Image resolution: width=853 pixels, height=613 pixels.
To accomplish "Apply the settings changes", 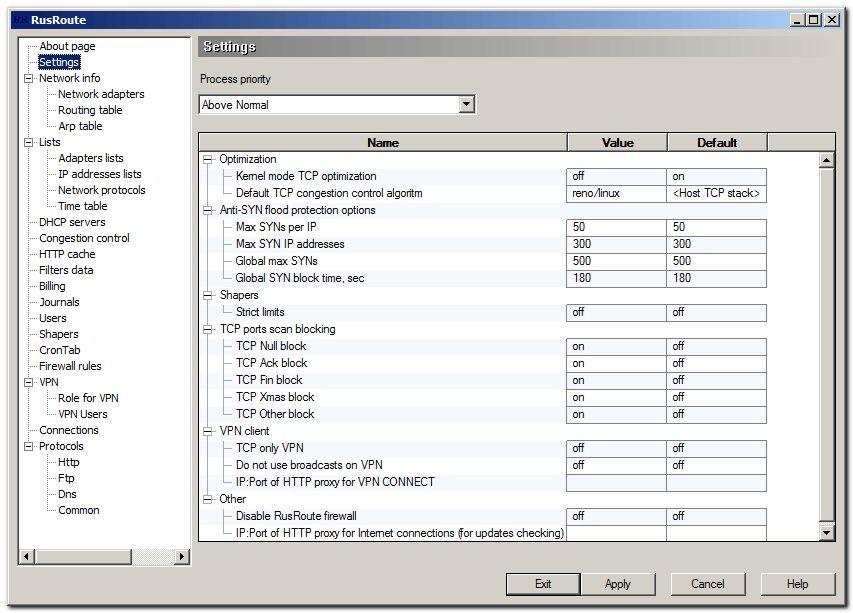I will click(617, 584).
